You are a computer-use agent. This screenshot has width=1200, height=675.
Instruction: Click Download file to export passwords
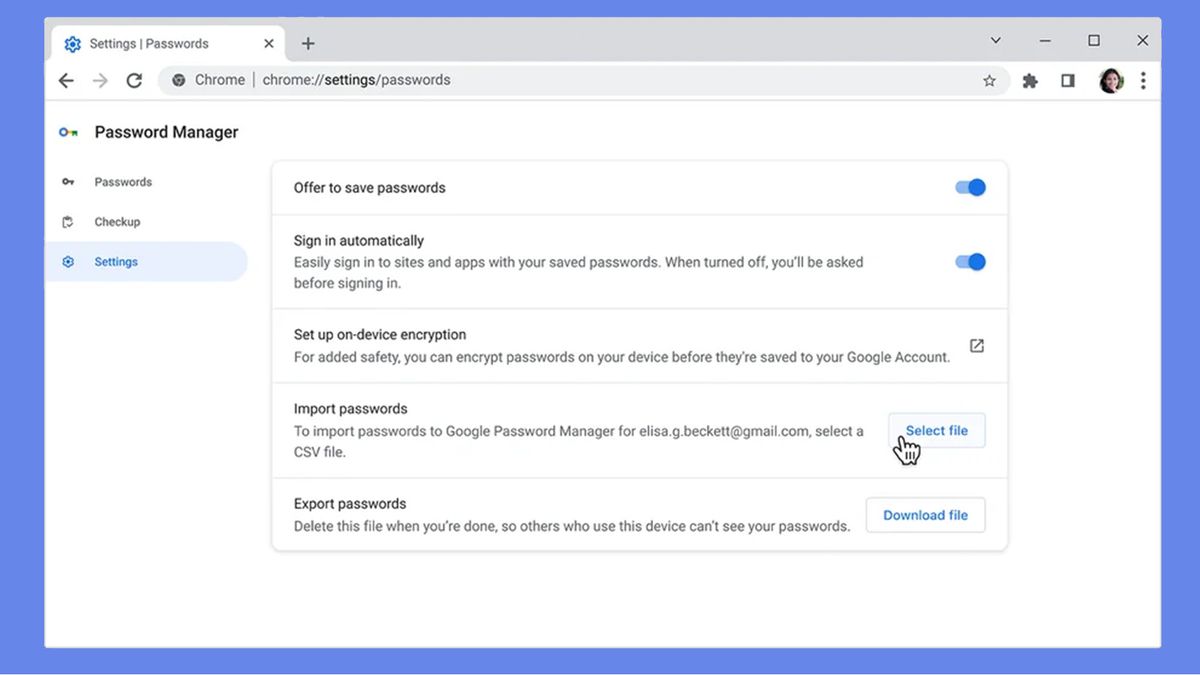click(925, 514)
